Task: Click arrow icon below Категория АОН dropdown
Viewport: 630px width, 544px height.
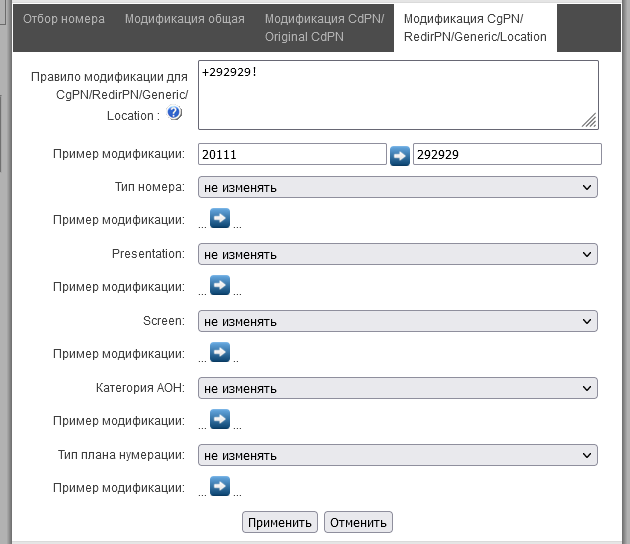Action: point(220,420)
